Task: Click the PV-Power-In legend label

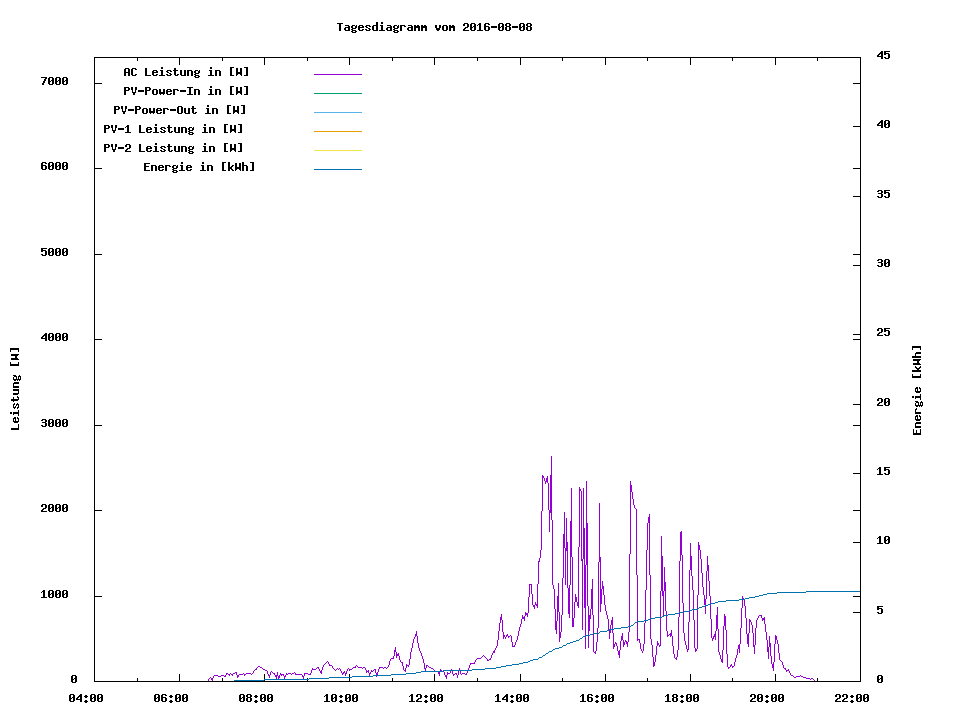Action: (193, 91)
